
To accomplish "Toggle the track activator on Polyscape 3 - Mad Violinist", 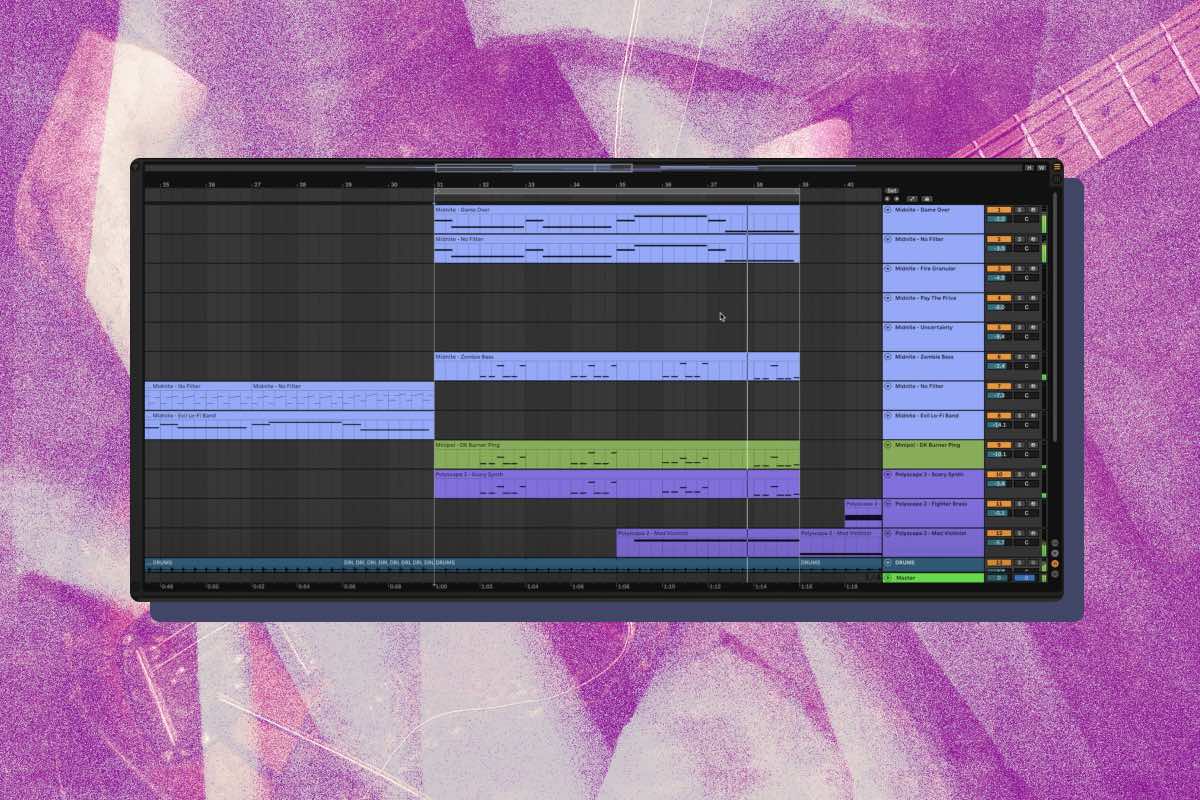I will coord(1000,532).
